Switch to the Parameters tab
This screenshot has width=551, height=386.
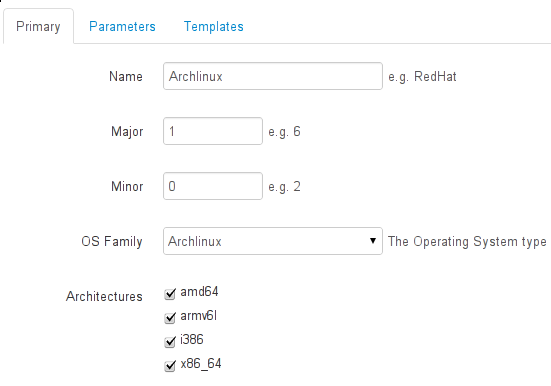pyautogui.click(x=122, y=27)
